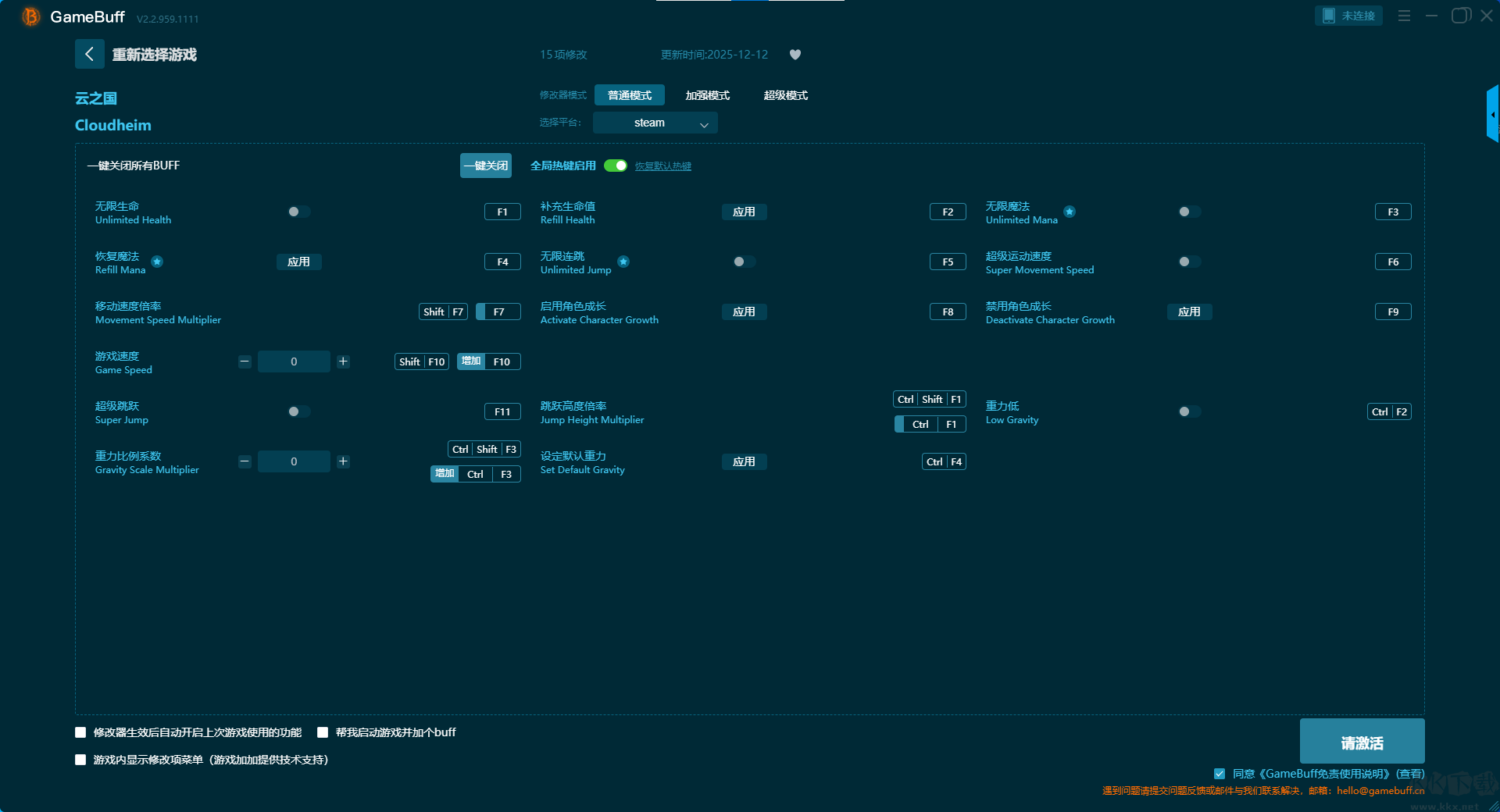
Task: Open the steam platform dropdown
Action: [x=655, y=123]
